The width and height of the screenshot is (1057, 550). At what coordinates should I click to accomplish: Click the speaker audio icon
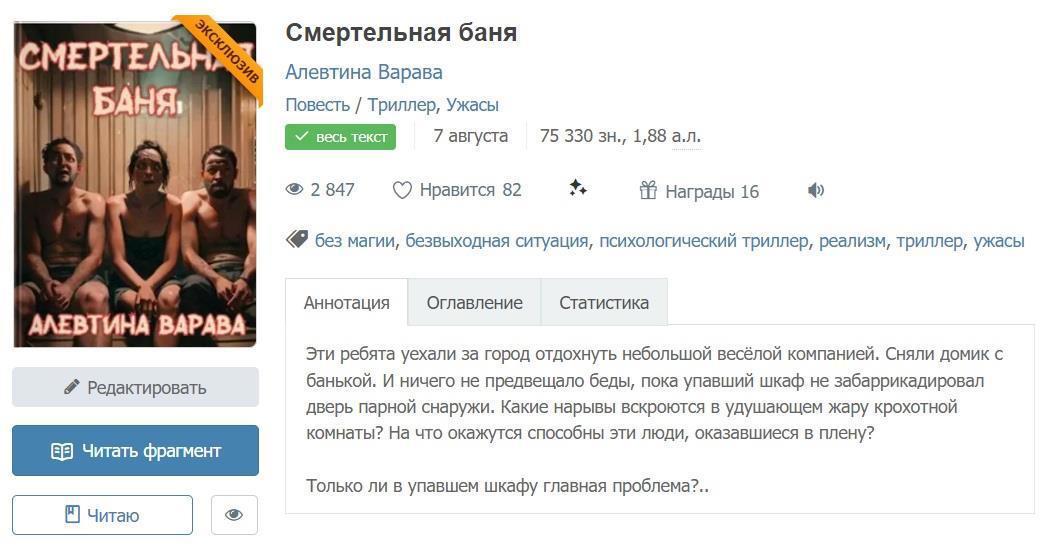click(816, 190)
